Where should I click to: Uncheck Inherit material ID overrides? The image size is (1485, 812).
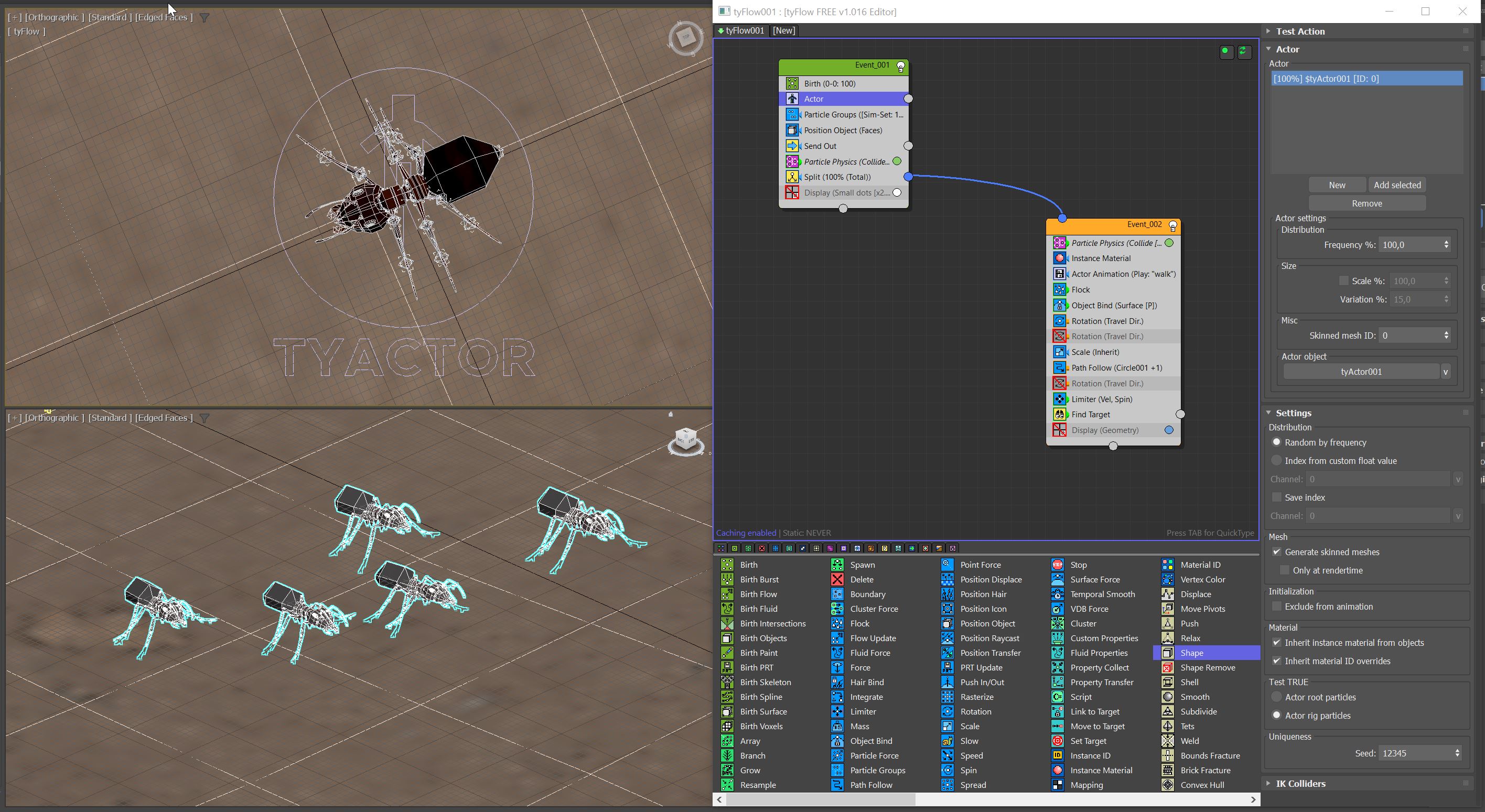coord(1277,662)
